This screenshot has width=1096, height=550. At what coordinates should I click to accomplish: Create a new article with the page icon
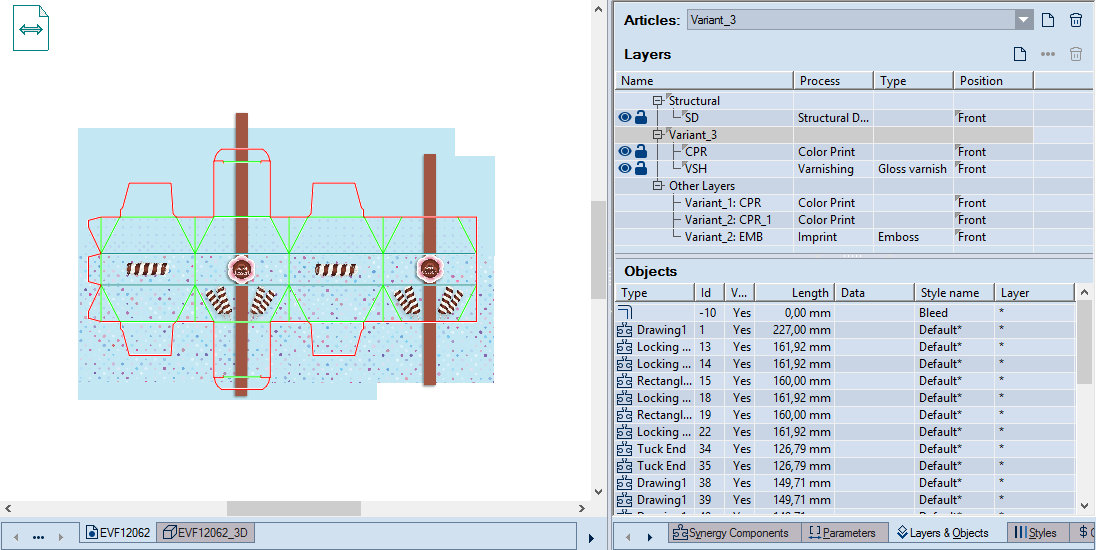[1048, 20]
